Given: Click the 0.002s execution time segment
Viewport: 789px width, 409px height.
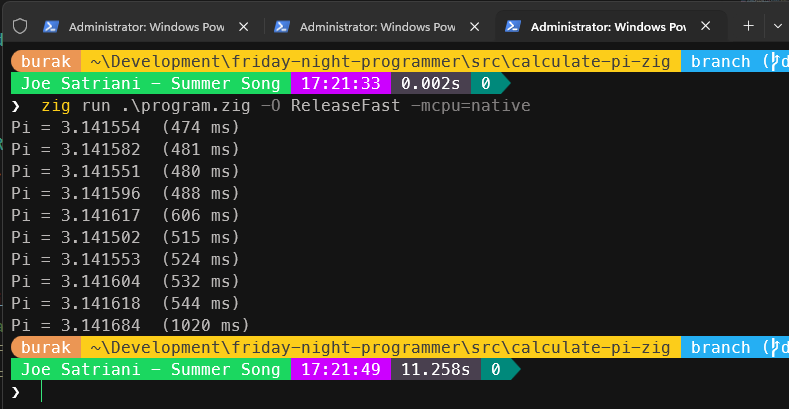Looking at the screenshot, I should [x=431, y=84].
